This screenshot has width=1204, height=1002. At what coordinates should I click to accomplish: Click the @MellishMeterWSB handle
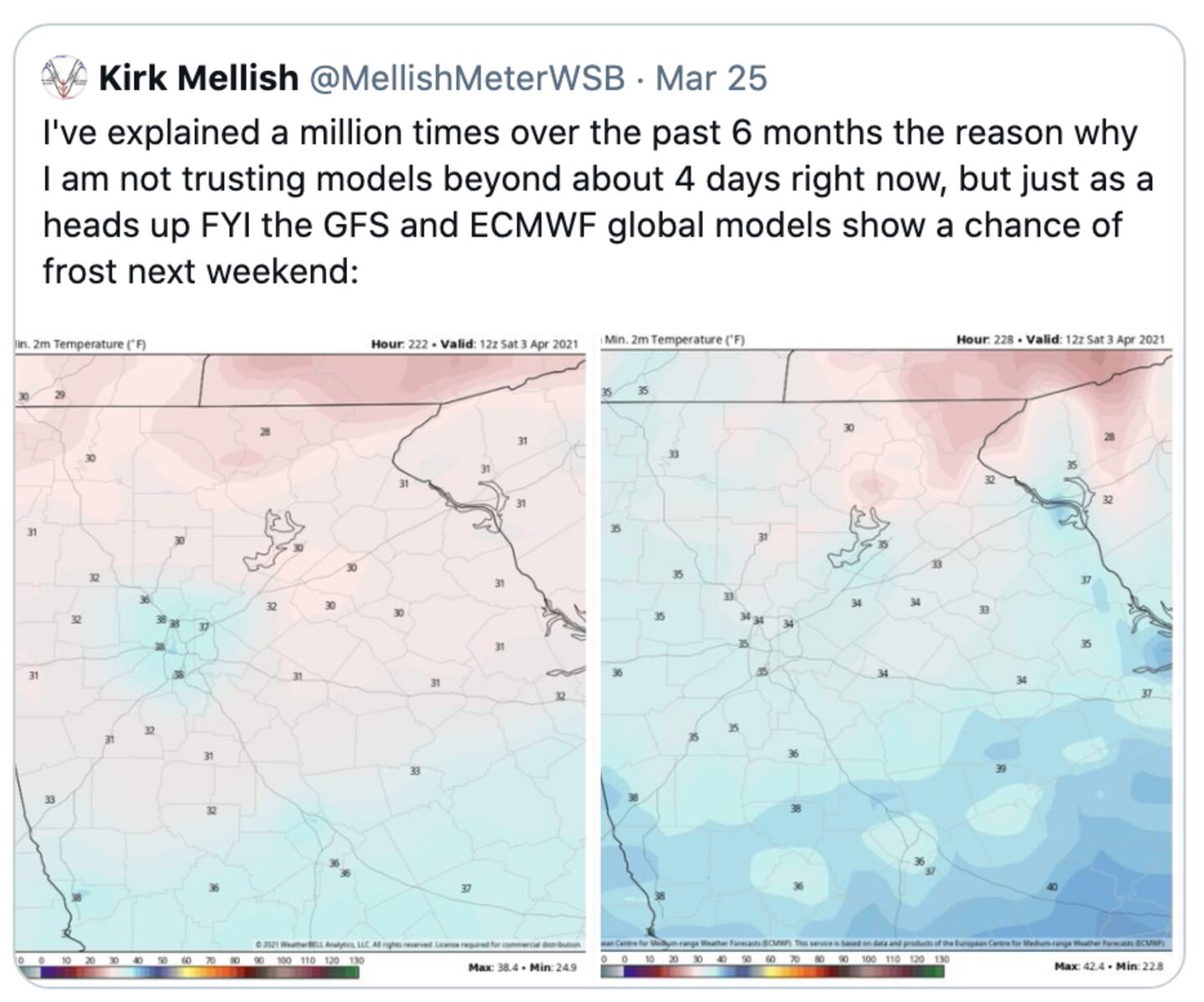click(x=467, y=79)
